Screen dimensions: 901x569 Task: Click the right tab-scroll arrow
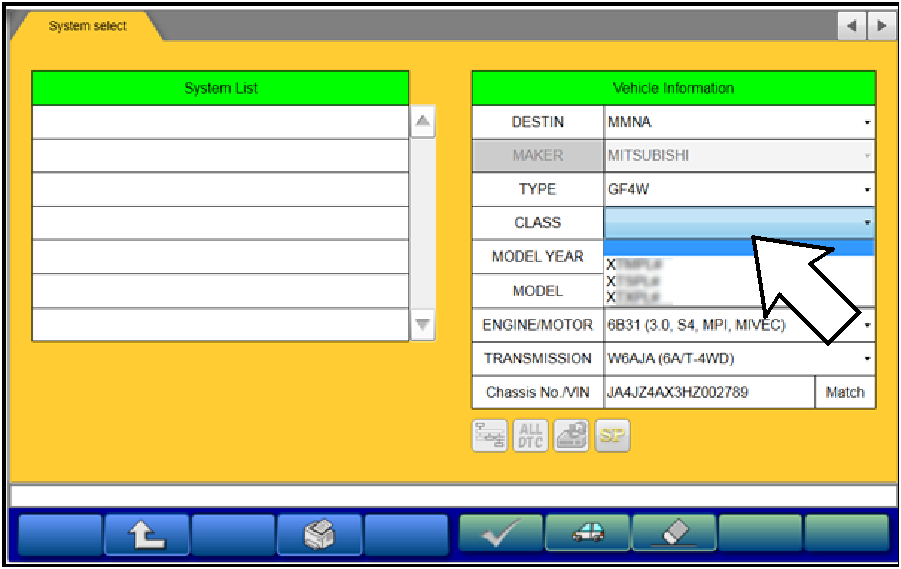[x=880, y=26]
